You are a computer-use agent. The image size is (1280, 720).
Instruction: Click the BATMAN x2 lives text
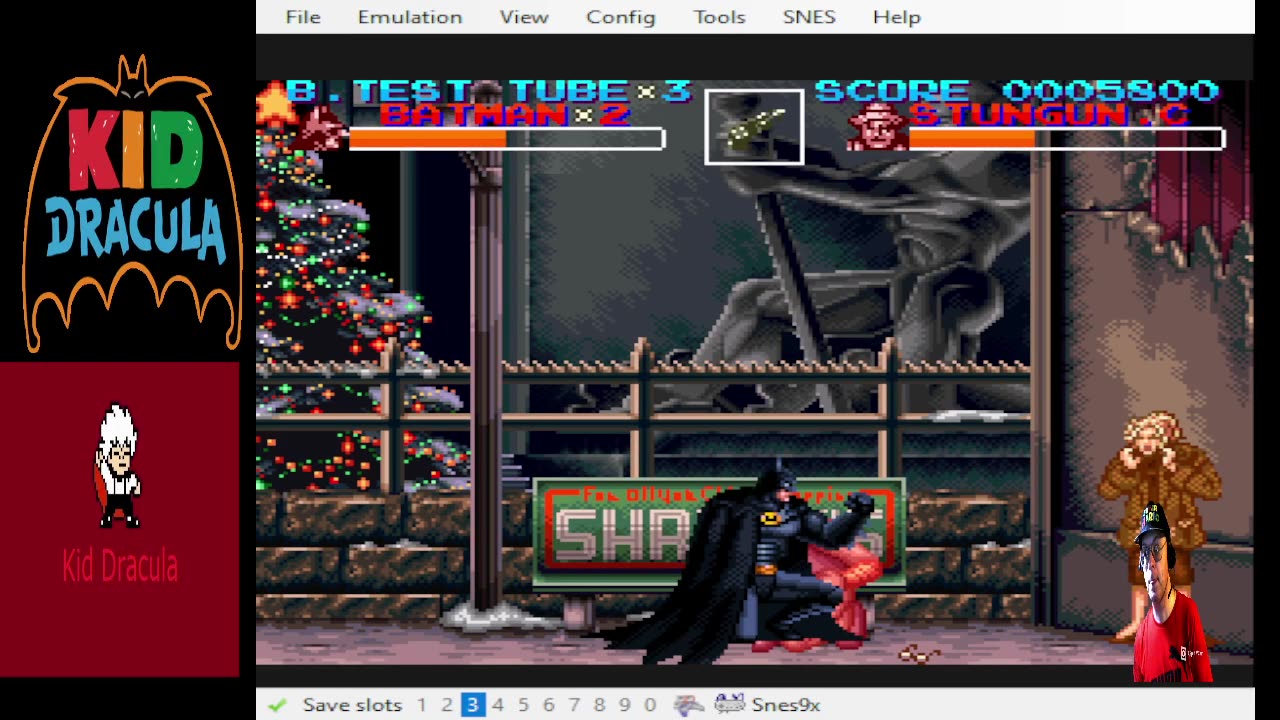[505, 115]
